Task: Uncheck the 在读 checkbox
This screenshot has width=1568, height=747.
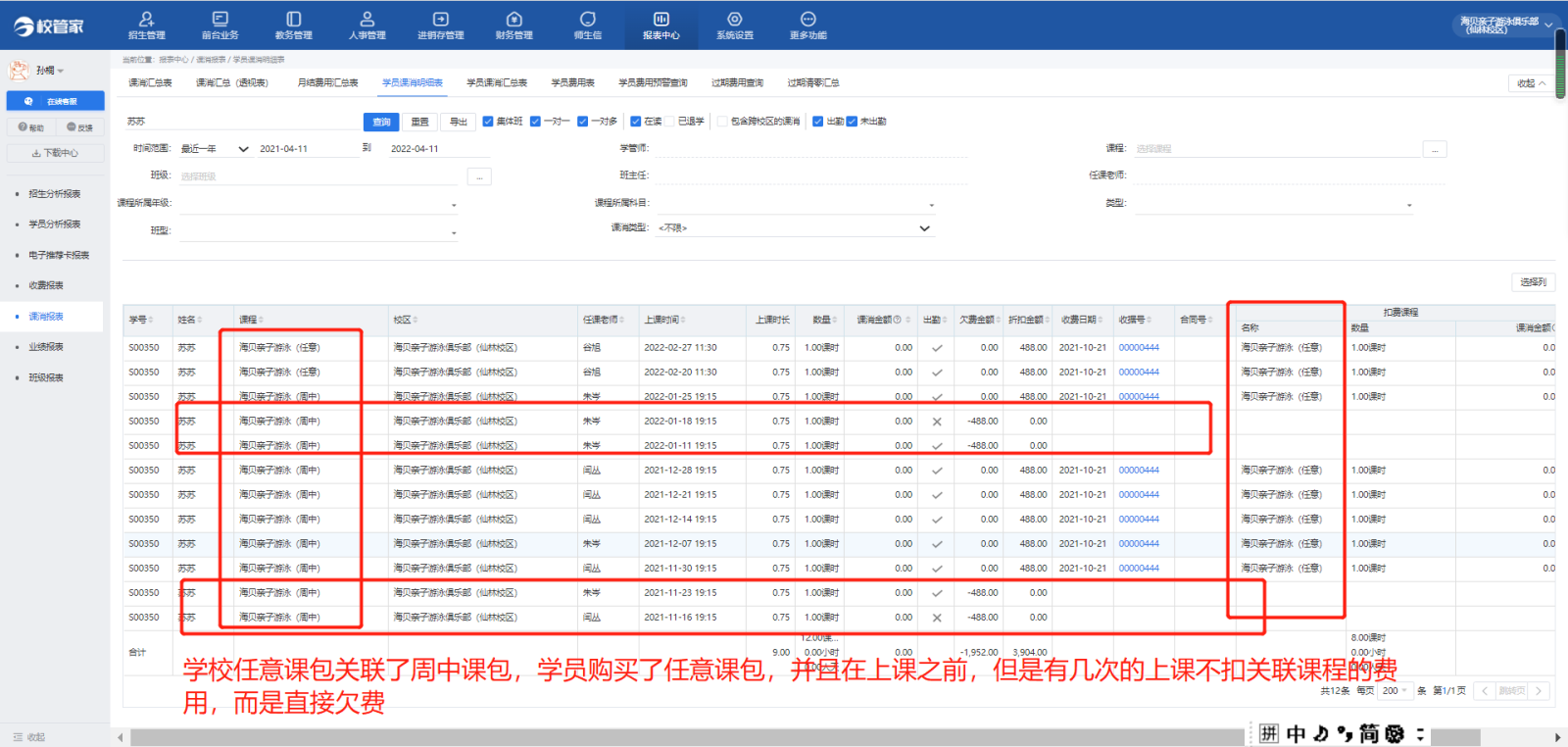Action: pyautogui.click(x=635, y=122)
